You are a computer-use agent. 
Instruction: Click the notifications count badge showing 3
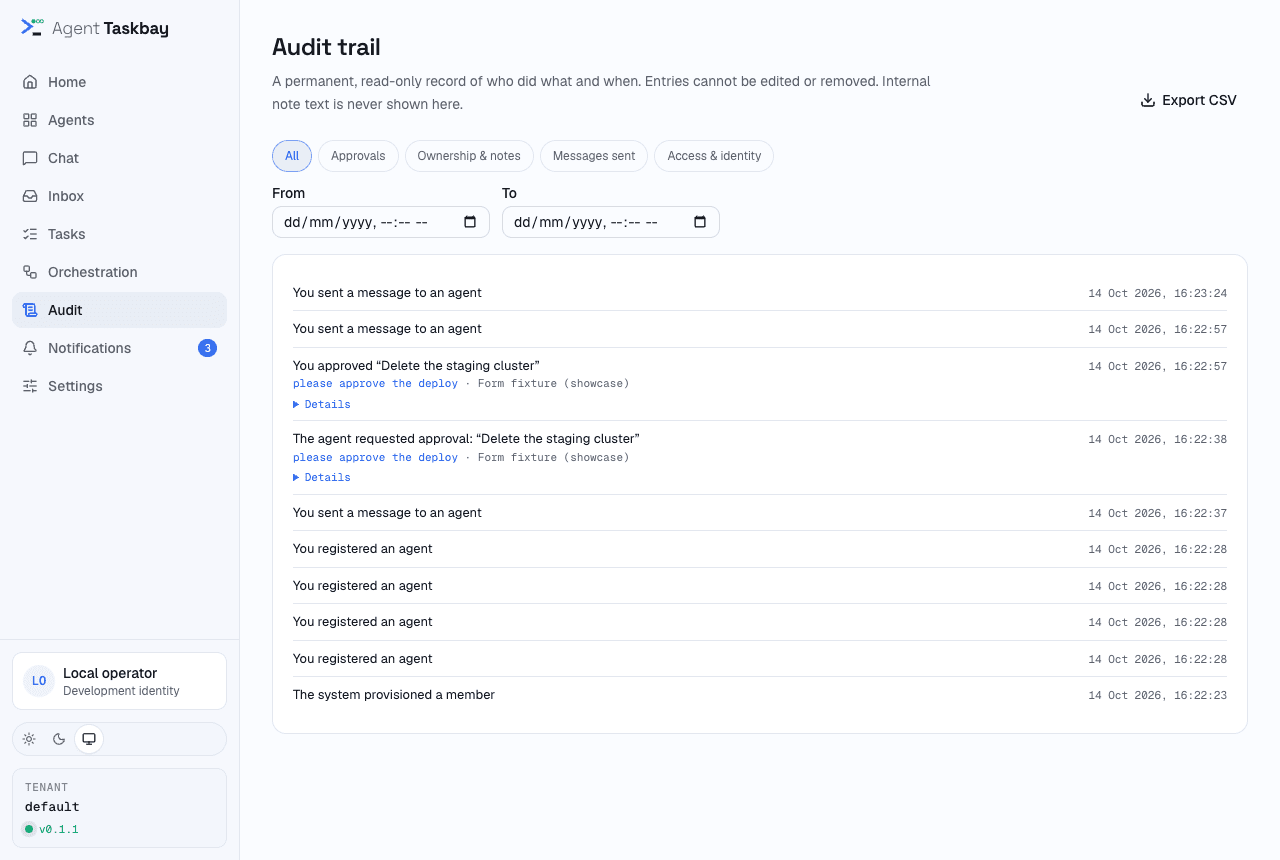click(x=207, y=348)
